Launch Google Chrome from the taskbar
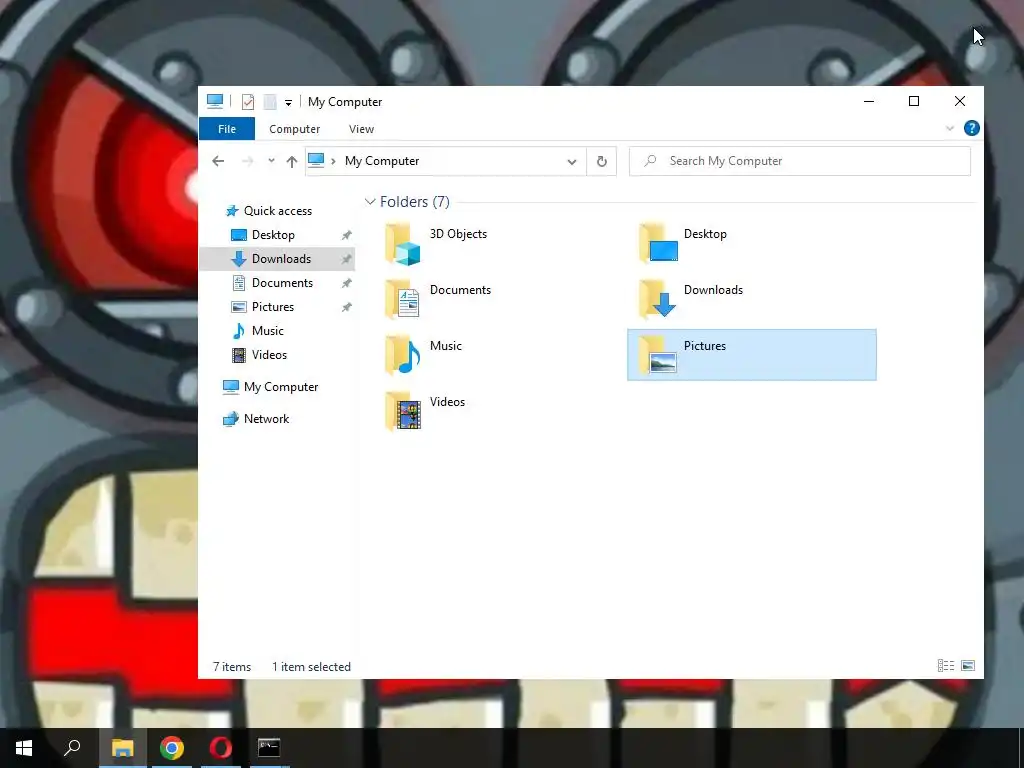The width and height of the screenshot is (1024, 768). [x=172, y=748]
